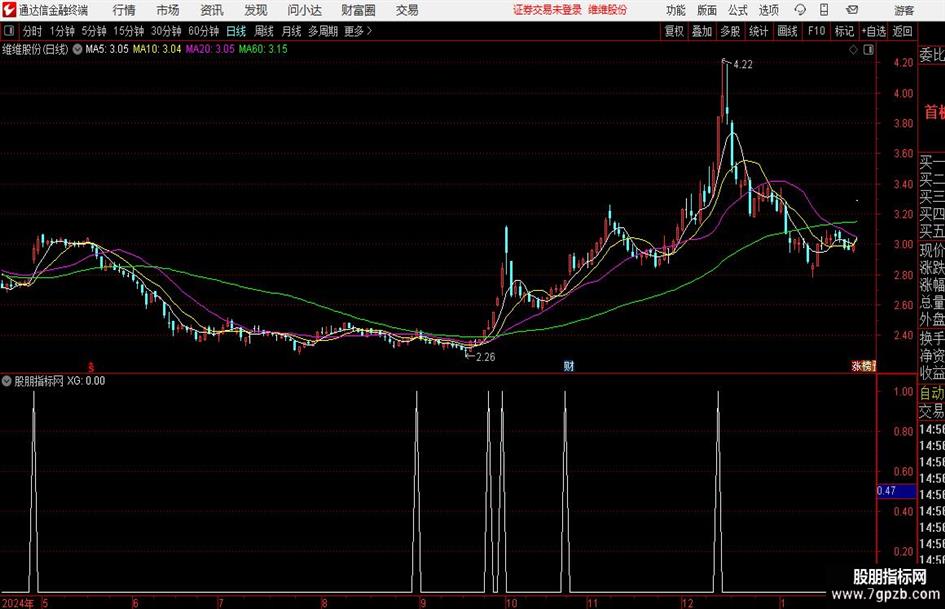
Task: Open the mail envelope icon
Action: click(x=852, y=10)
